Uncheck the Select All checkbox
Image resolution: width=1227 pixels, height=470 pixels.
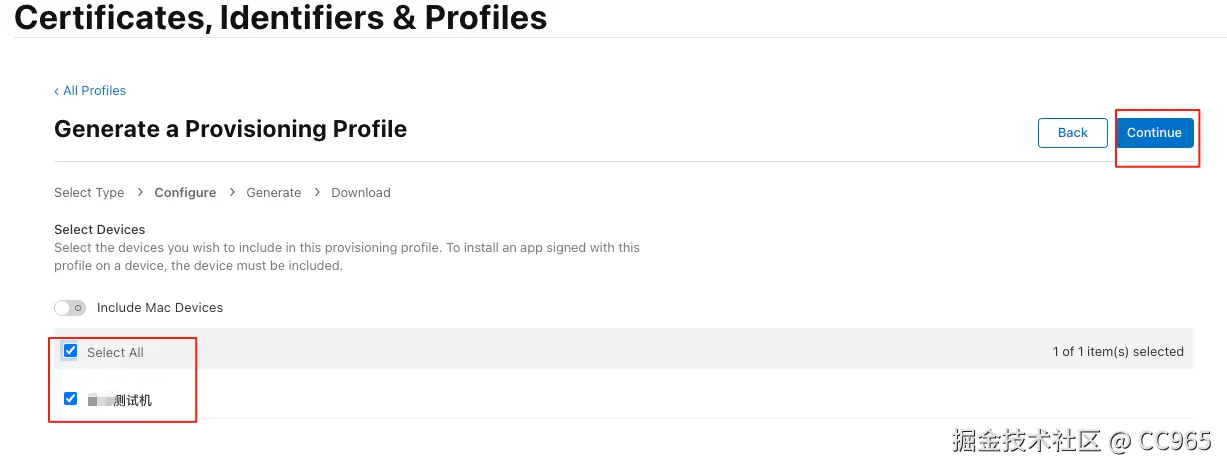[x=70, y=351]
